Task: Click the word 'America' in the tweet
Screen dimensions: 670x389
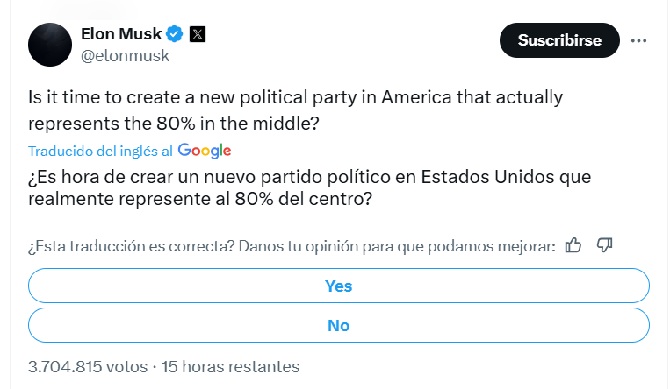Action: [416, 97]
